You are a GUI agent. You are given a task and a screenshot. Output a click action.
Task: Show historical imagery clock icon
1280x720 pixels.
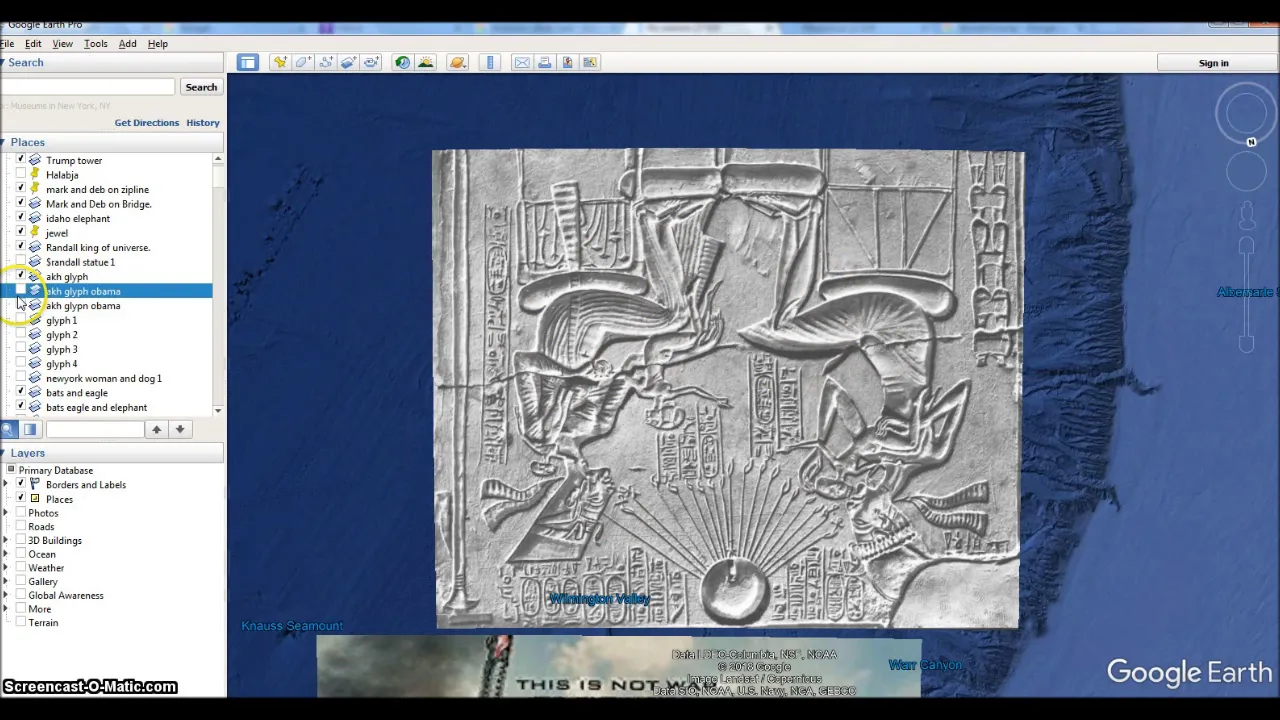point(402,62)
